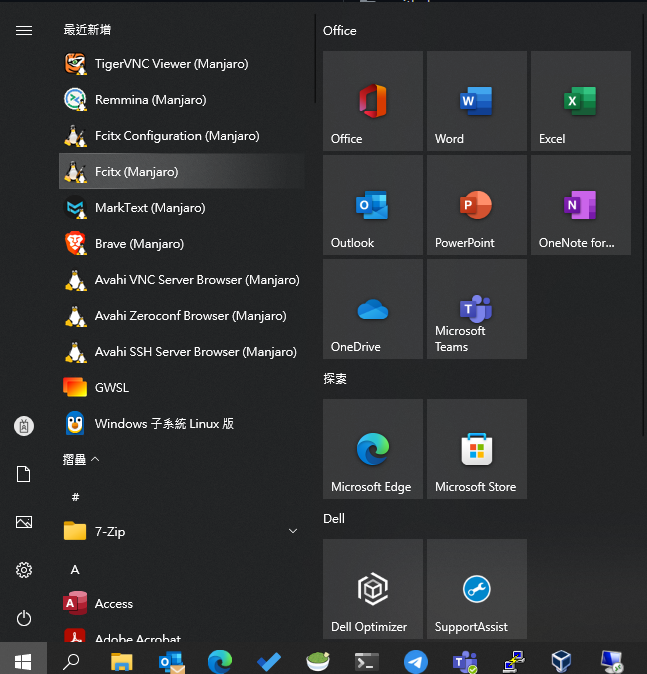Collapse the recently added list (摺疊)

point(81,460)
